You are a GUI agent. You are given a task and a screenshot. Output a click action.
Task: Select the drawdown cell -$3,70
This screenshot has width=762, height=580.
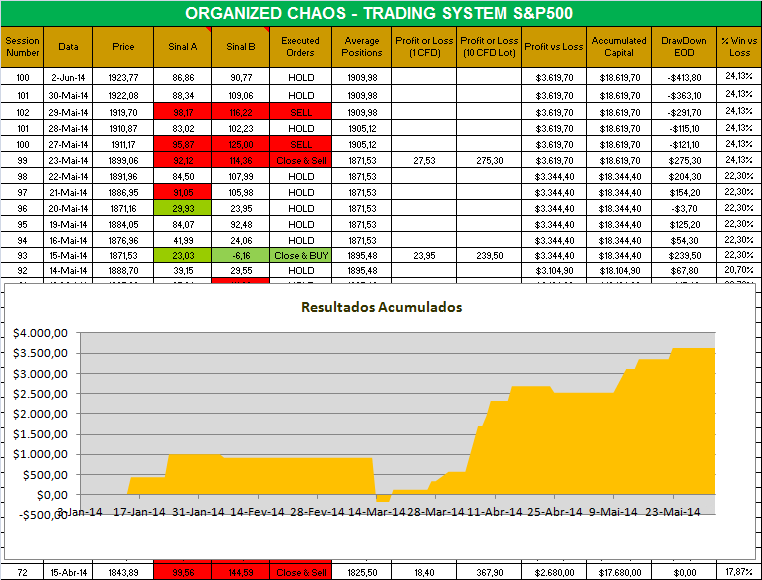coord(684,209)
